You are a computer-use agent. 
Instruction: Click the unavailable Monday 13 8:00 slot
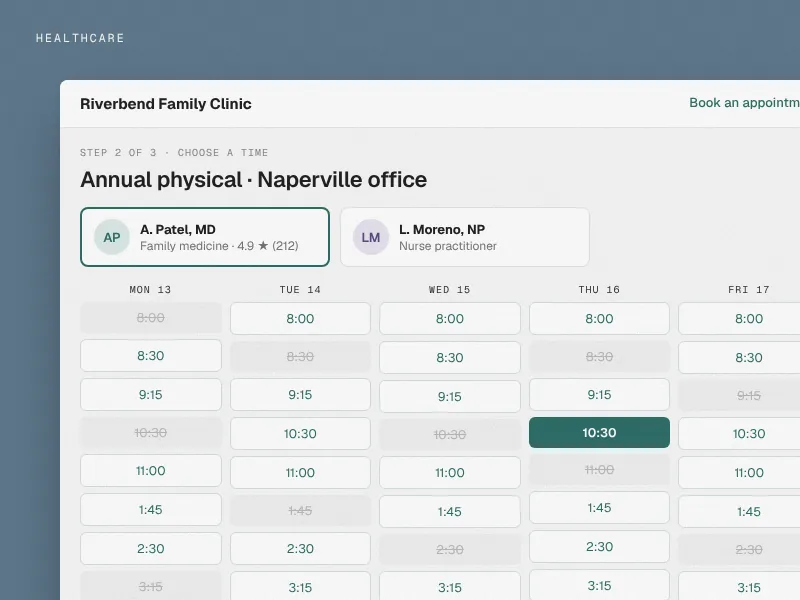(151, 318)
